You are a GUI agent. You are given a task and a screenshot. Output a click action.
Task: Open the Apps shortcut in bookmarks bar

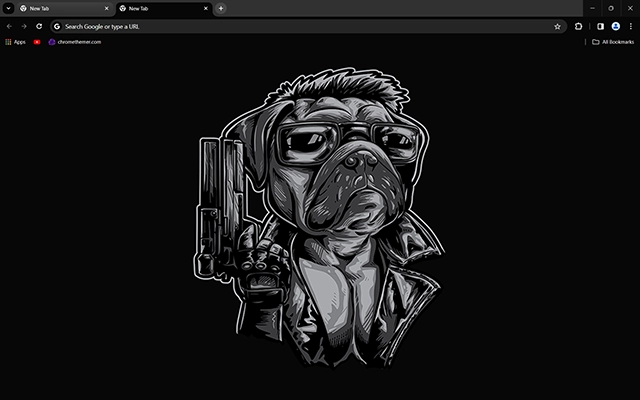(15, 42)
